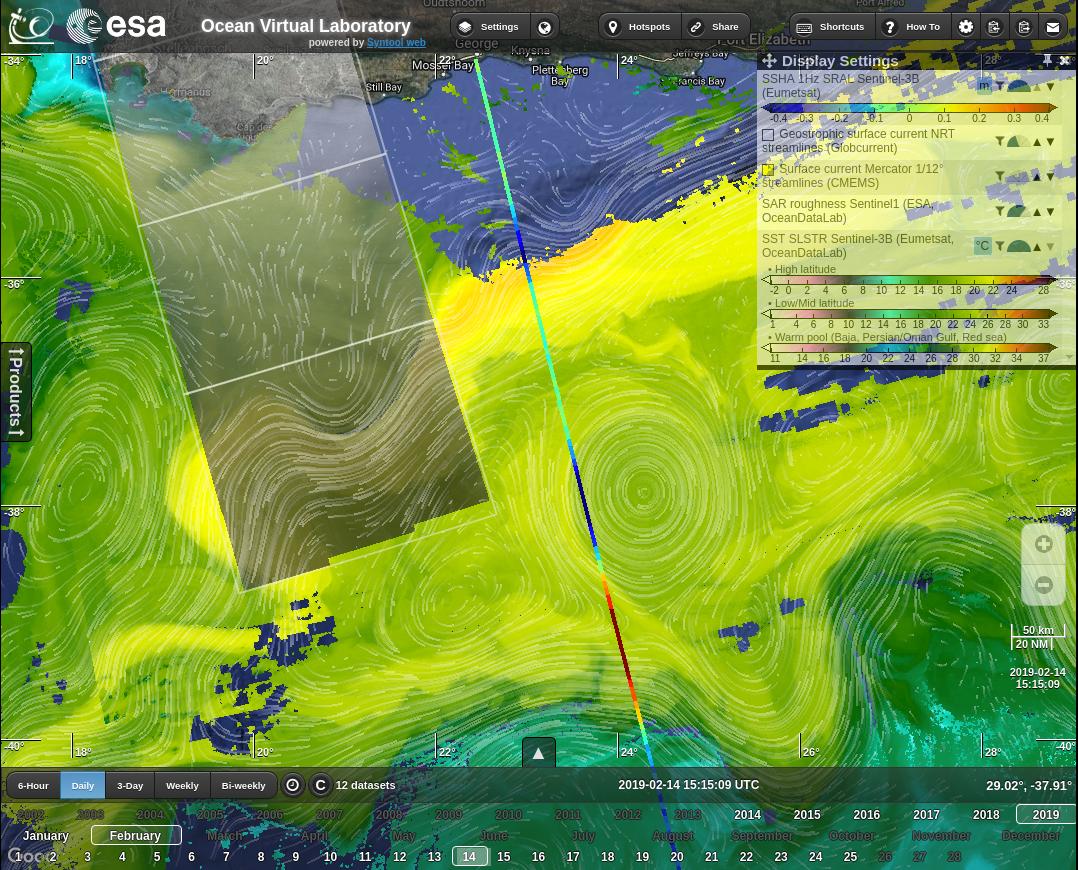
Task: Select the 3-Day time span
Action: pos(130,785)
